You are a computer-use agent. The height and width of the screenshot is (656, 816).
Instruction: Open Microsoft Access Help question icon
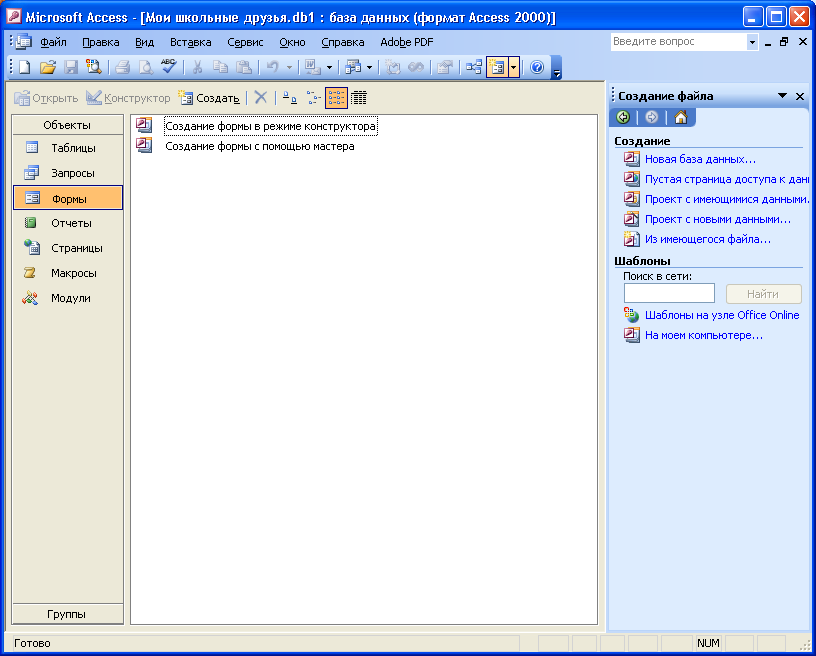point(537,67)
